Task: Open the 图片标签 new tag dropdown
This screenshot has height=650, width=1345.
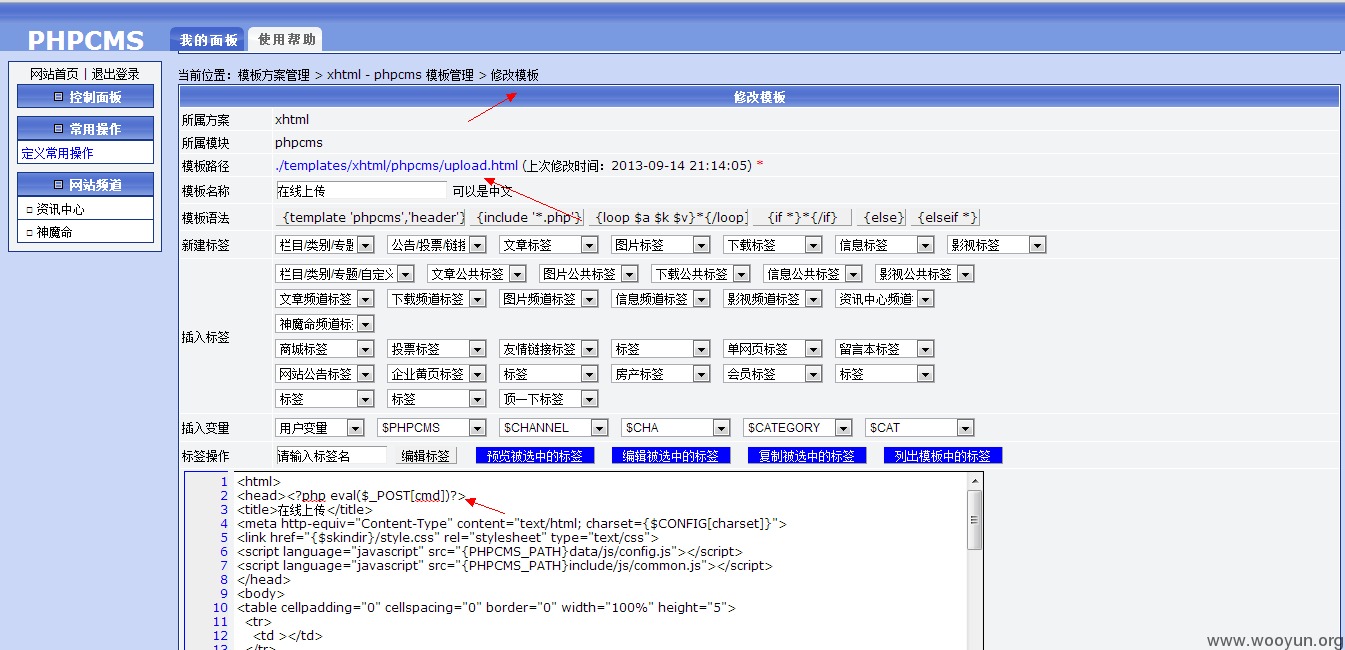Action: point(661,245)
